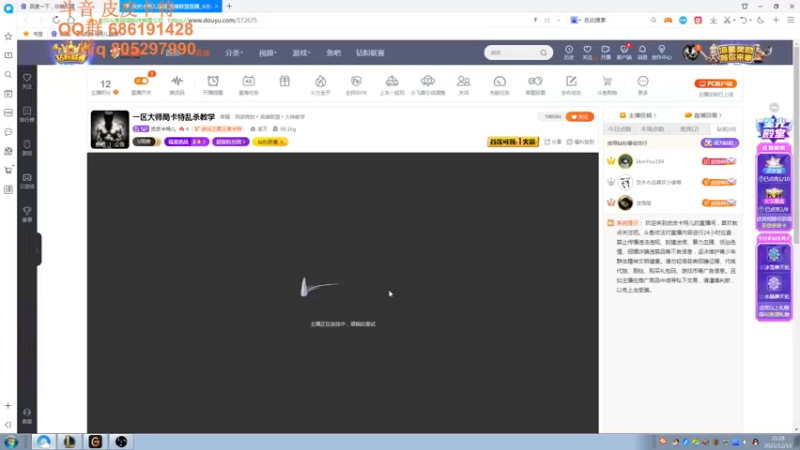Open the gift box icon in toolbar
The image size is (800, 450).
click(x=285, y=81)
